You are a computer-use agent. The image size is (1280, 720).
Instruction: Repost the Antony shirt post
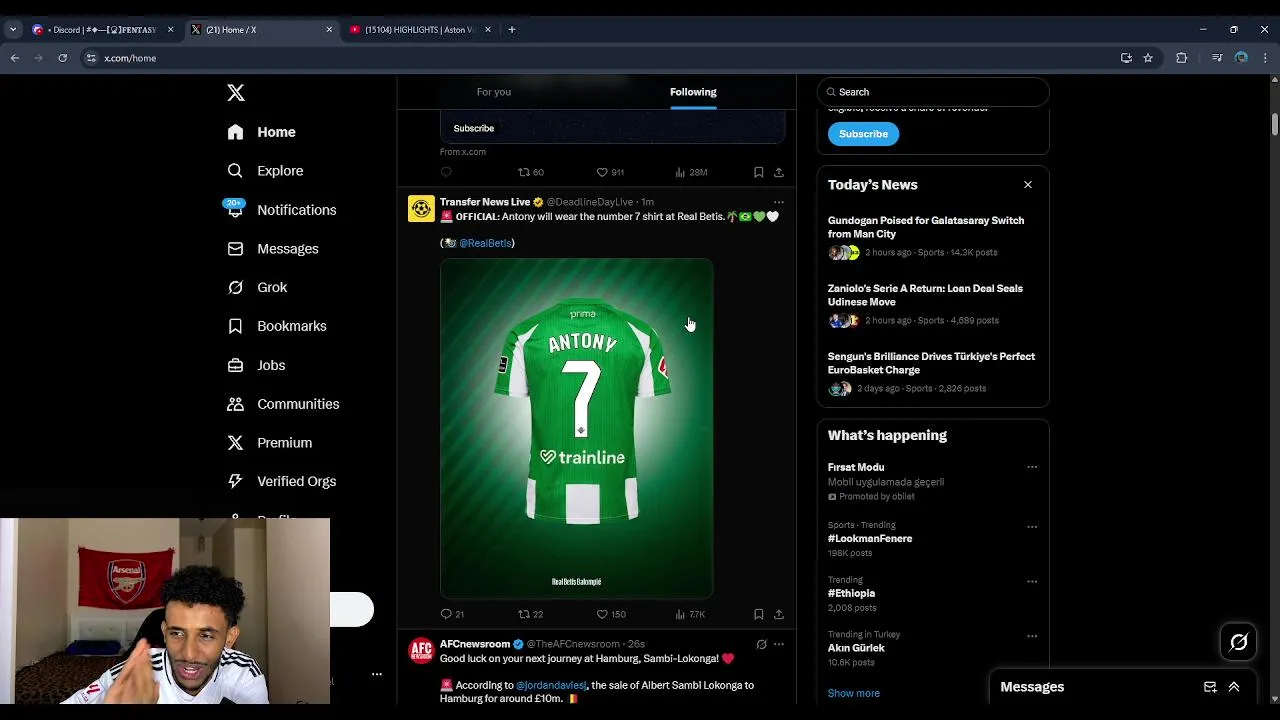tap(530, 614)
